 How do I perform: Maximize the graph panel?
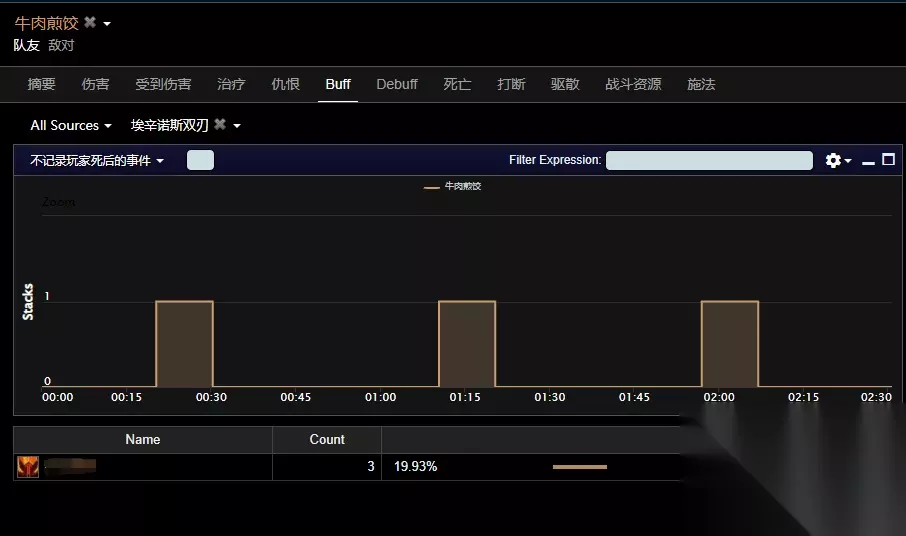pos(889,159)
